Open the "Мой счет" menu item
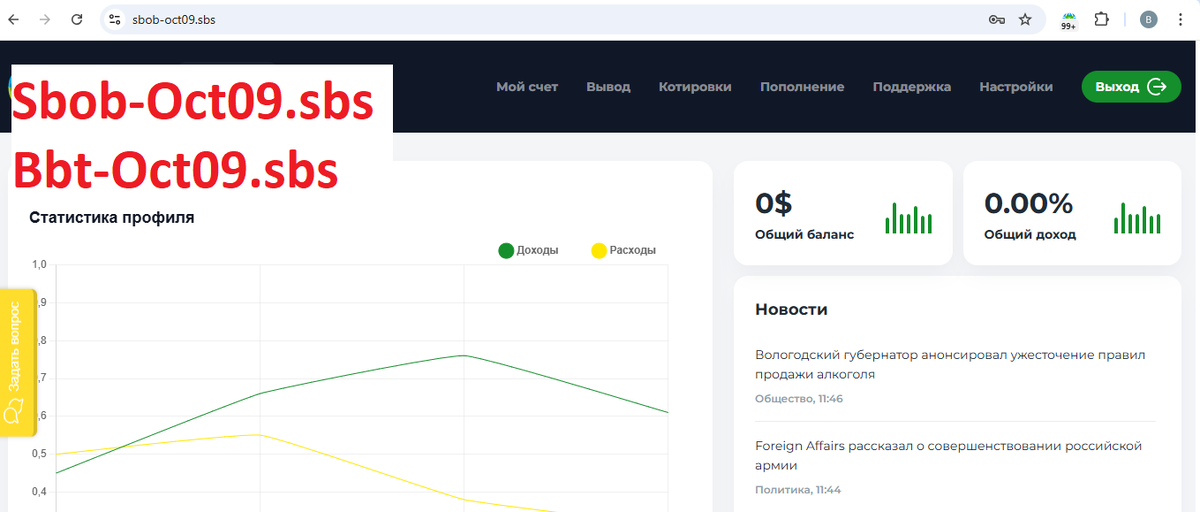The height and width of the screenshot is (512, 1200). tap(527, 87)
